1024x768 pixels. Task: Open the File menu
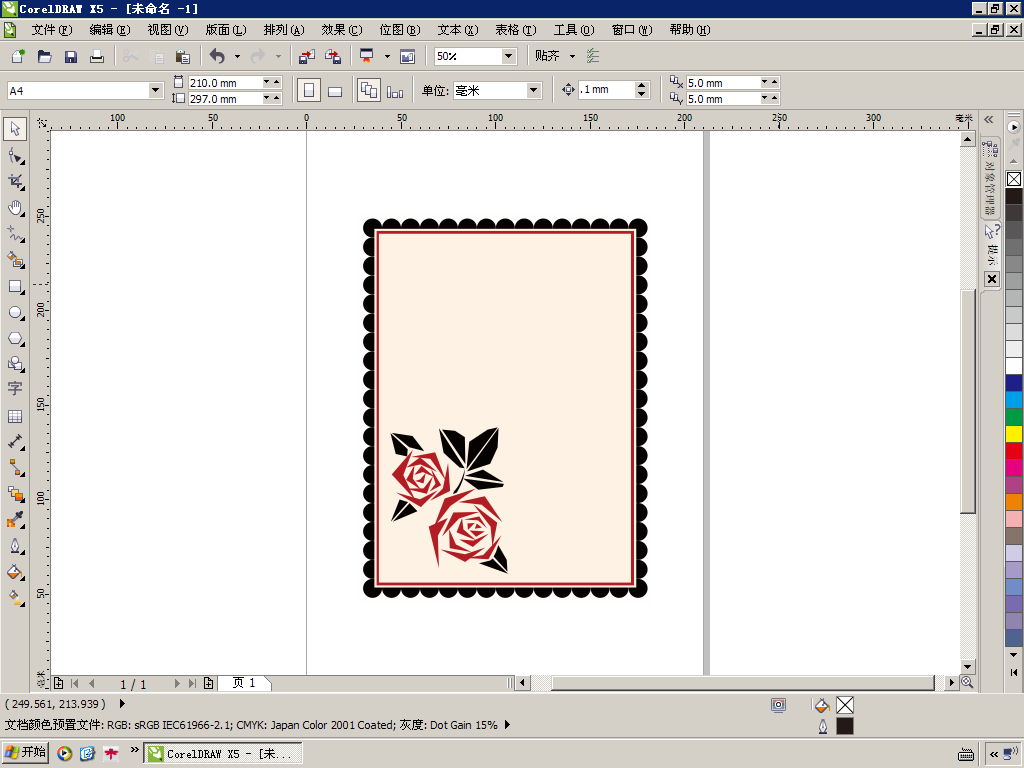(x=52, y=30)
